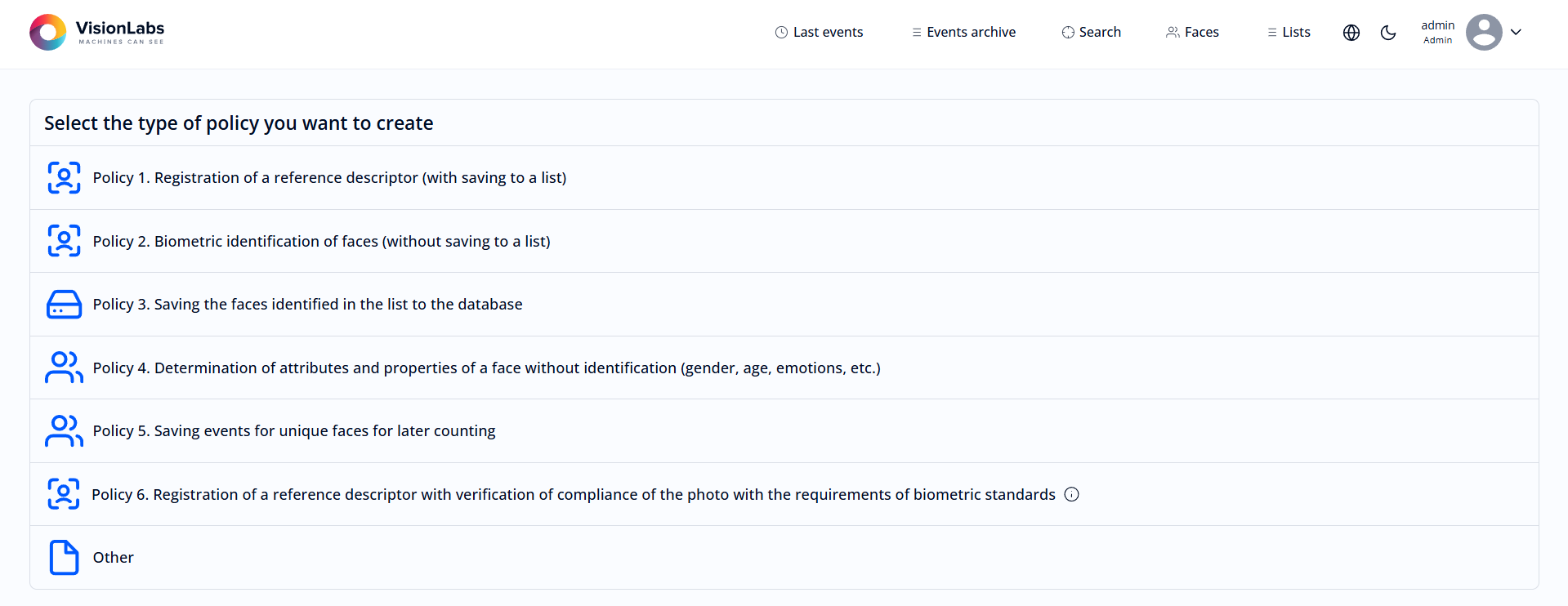Click the admin user avatar
The width and height of the screenshot is (1568, 606).
tap(1484, 33)
